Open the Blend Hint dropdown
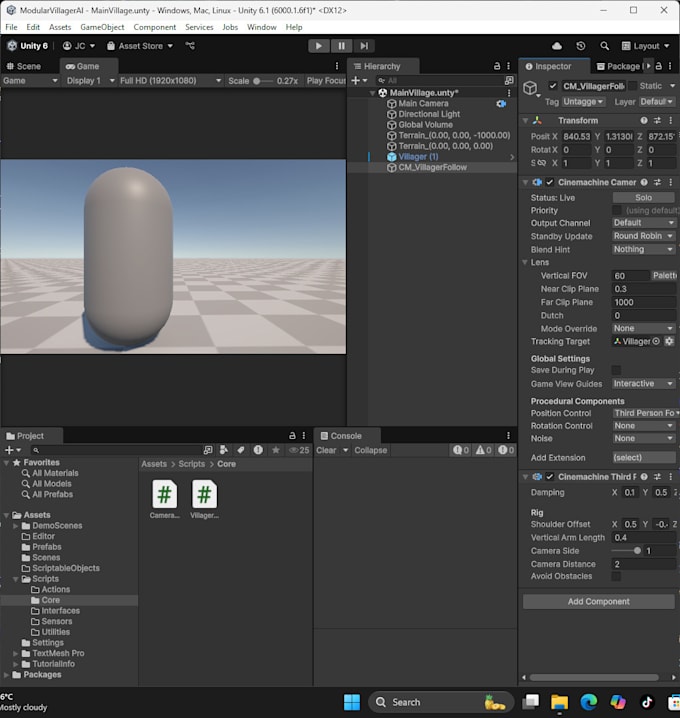680x718 pixels. click(x=643, y=249)
